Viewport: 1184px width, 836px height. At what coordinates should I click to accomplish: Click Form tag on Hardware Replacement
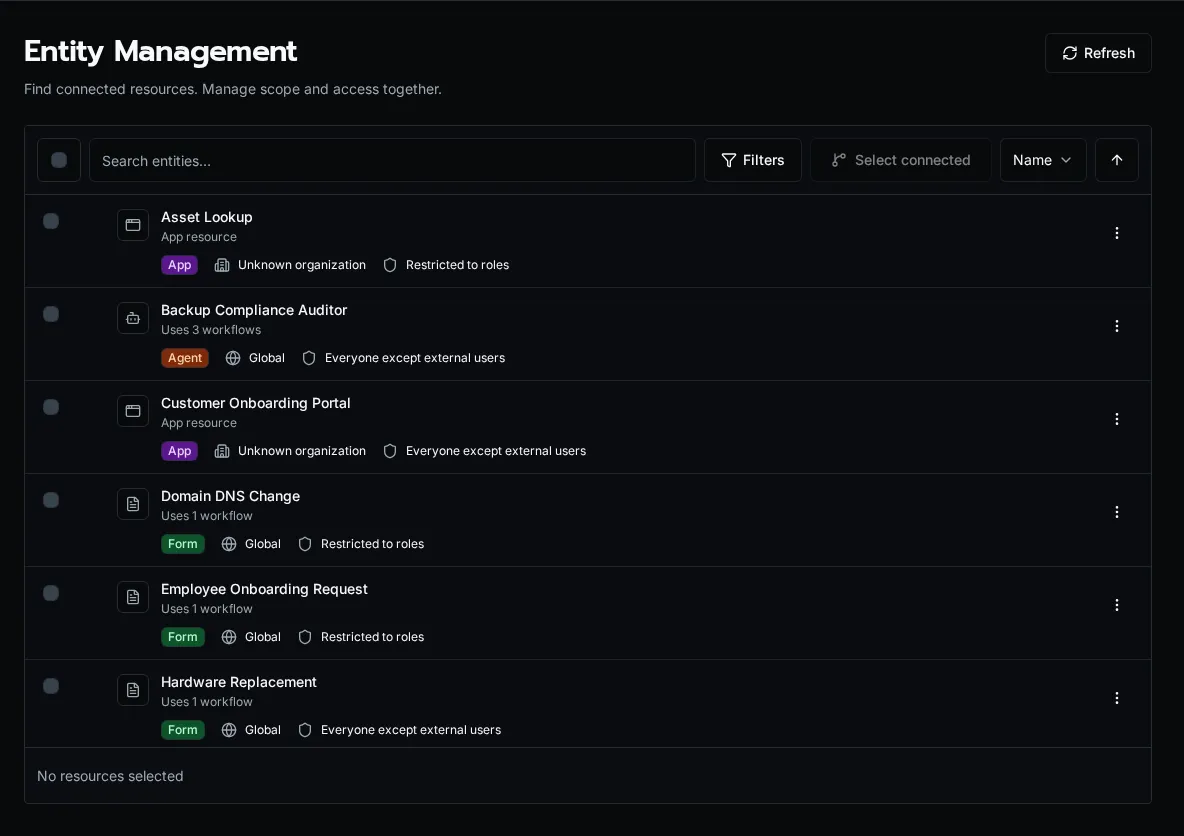183,730
